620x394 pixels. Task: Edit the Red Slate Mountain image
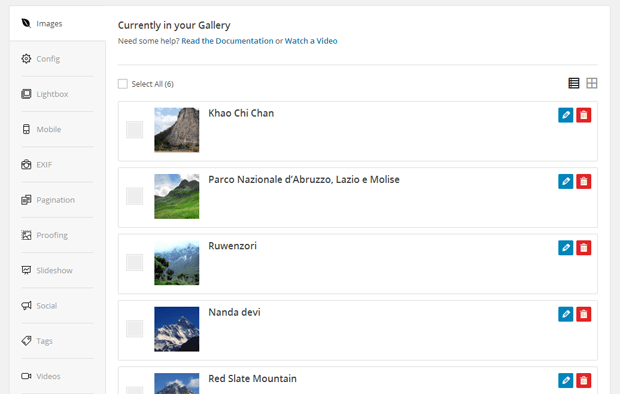click(x=565, y=381)
